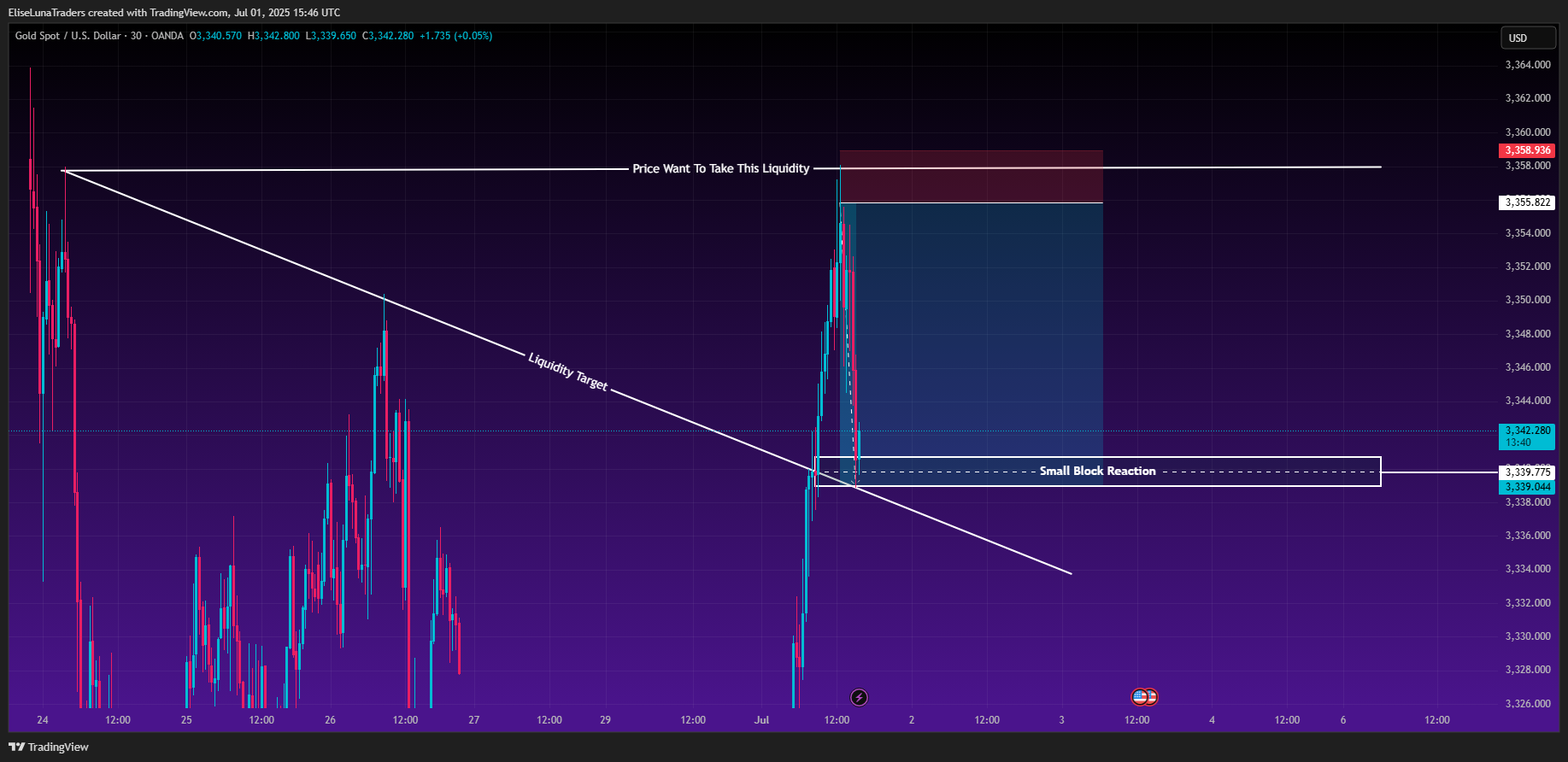Click the 'Jul' month label on time axis
The image size is (1568, 762).
(761, 720)
